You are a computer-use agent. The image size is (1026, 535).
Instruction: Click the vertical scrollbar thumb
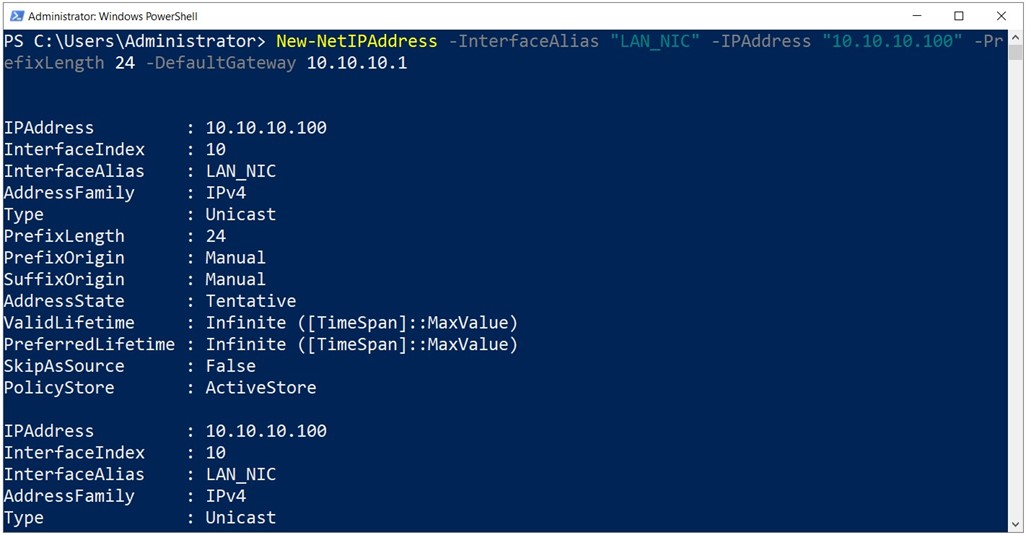coord(1016,53)
